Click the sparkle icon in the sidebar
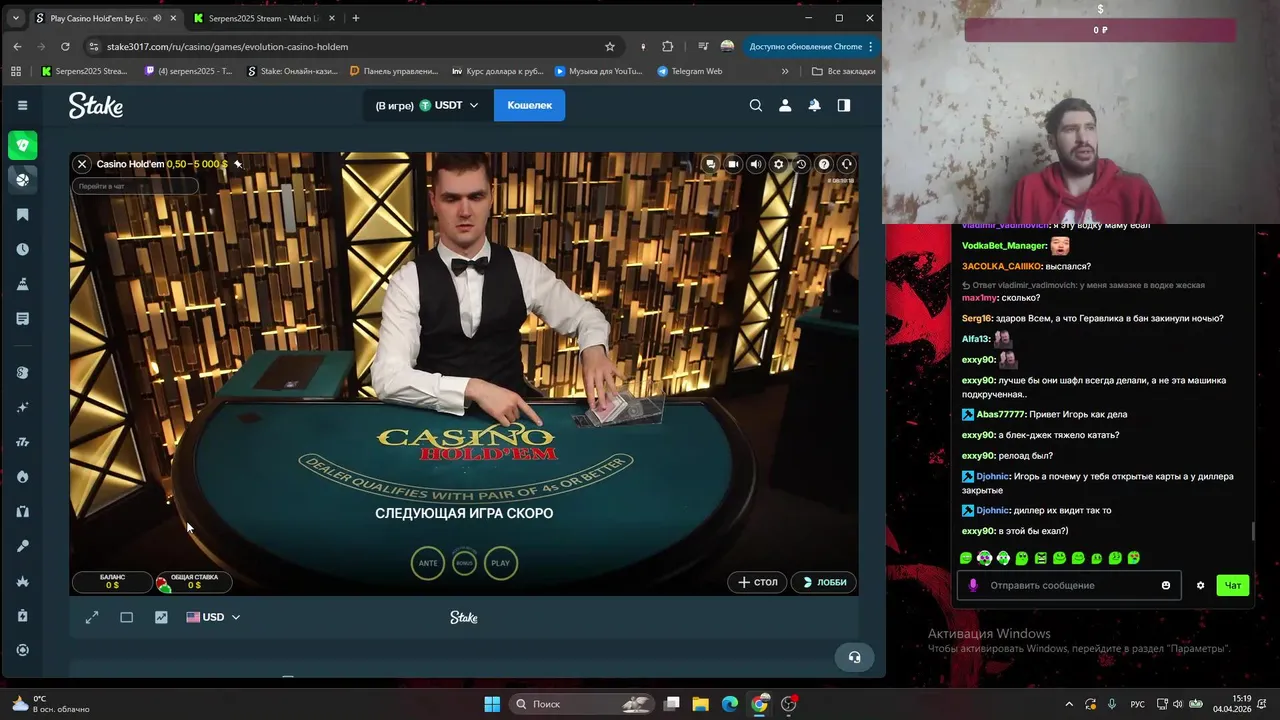Screen dimensions: 1280x720 click(22, 408)
